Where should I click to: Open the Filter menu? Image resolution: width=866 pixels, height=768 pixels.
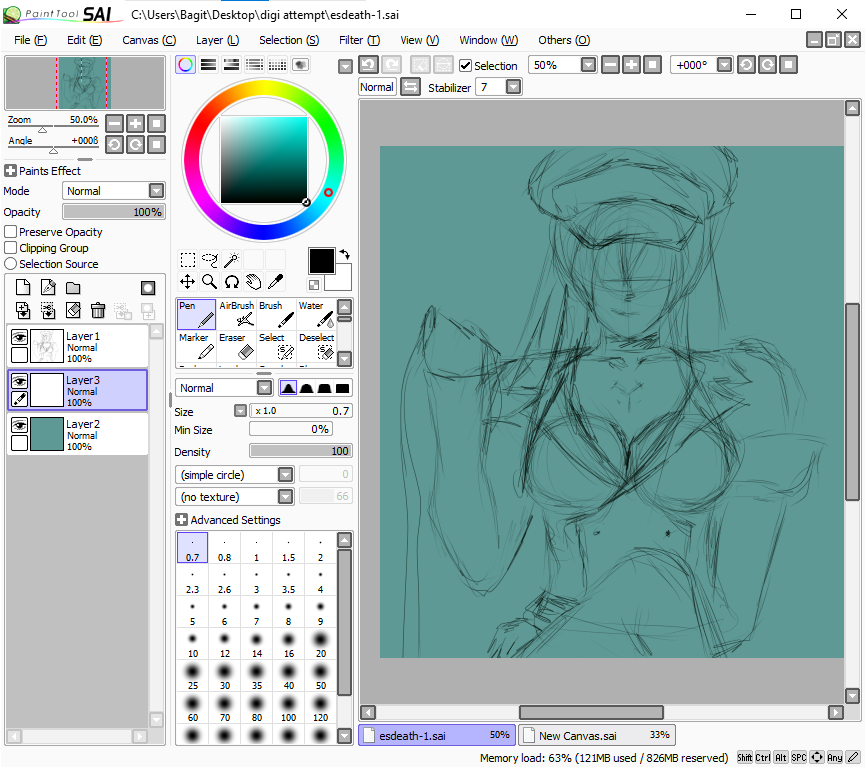pyautogui.click(x=360, y=40)
